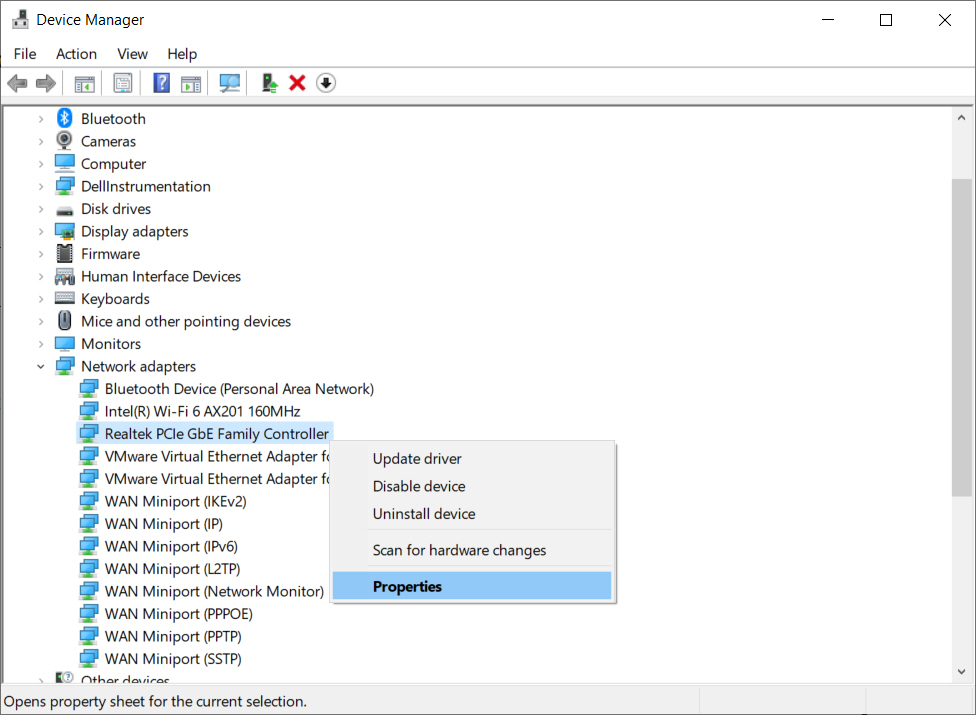The width and height of the screenshot is (976, 715).
Task: Disable device using the down-arrow toolbar icon
Action: (x=326, y=83)
